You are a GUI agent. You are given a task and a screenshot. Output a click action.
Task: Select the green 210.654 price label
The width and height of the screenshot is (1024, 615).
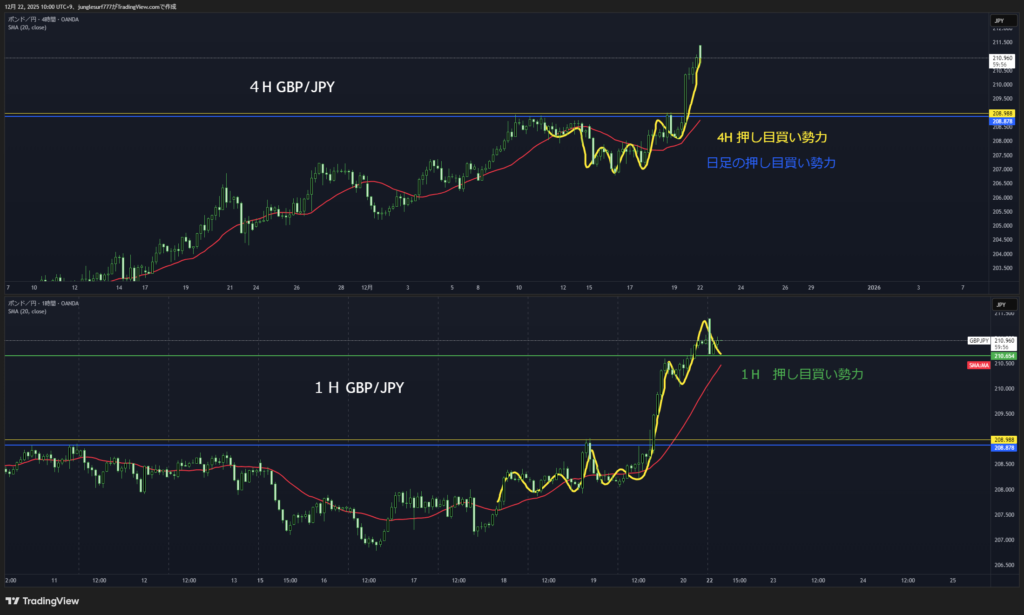1003,355
